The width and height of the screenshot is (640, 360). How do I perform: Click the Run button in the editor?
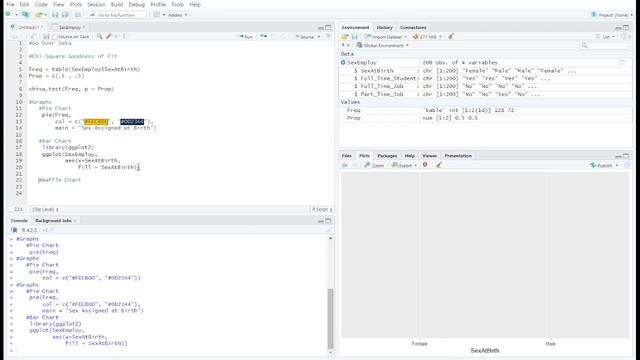(x=245, y=37)
